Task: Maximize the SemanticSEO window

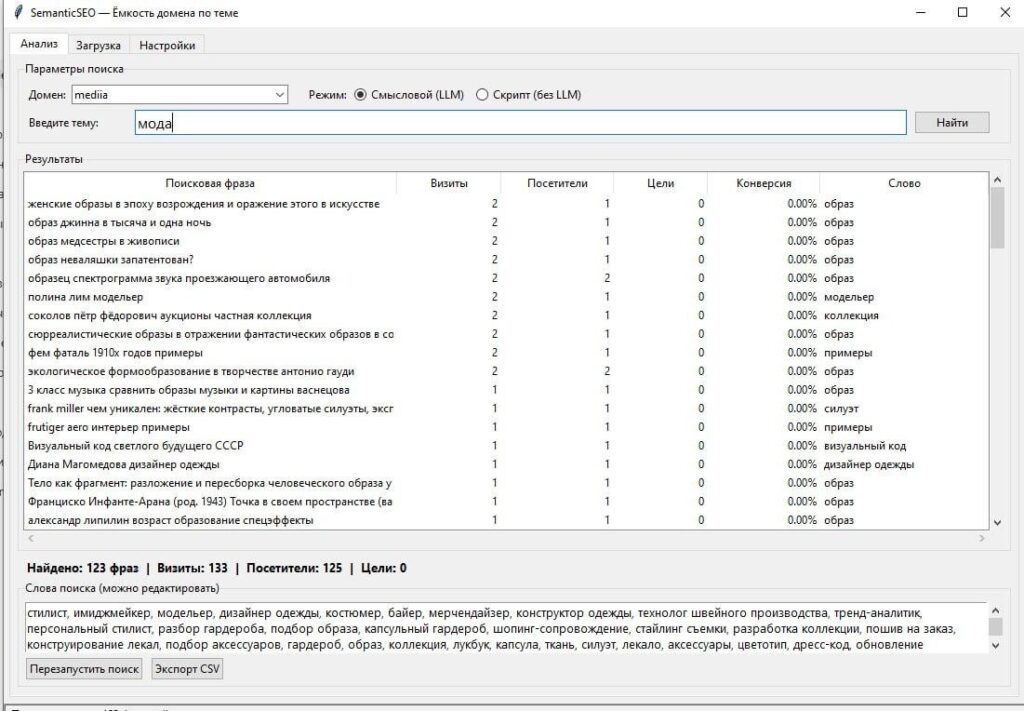Action: [963, 12]
